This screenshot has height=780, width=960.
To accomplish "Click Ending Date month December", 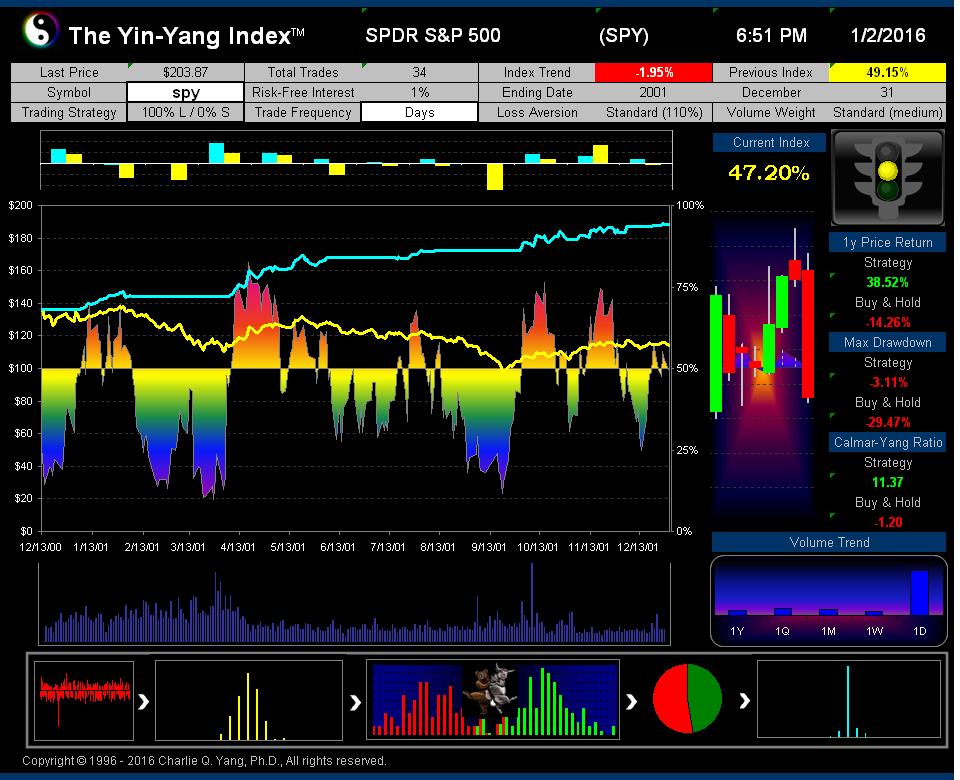I will (771, 92).
